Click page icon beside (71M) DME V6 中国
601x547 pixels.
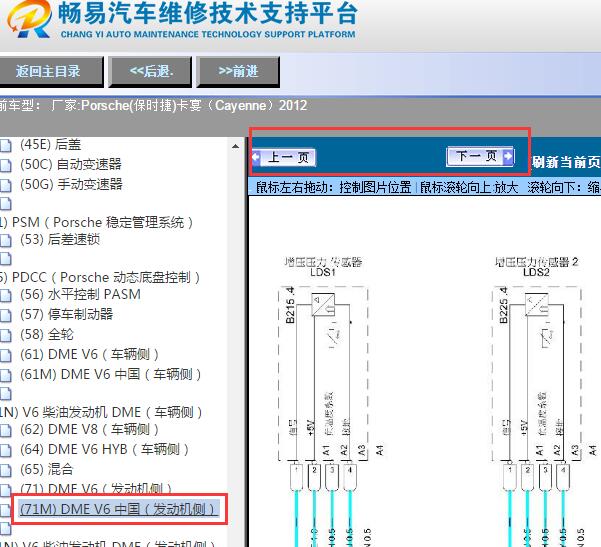5,510
